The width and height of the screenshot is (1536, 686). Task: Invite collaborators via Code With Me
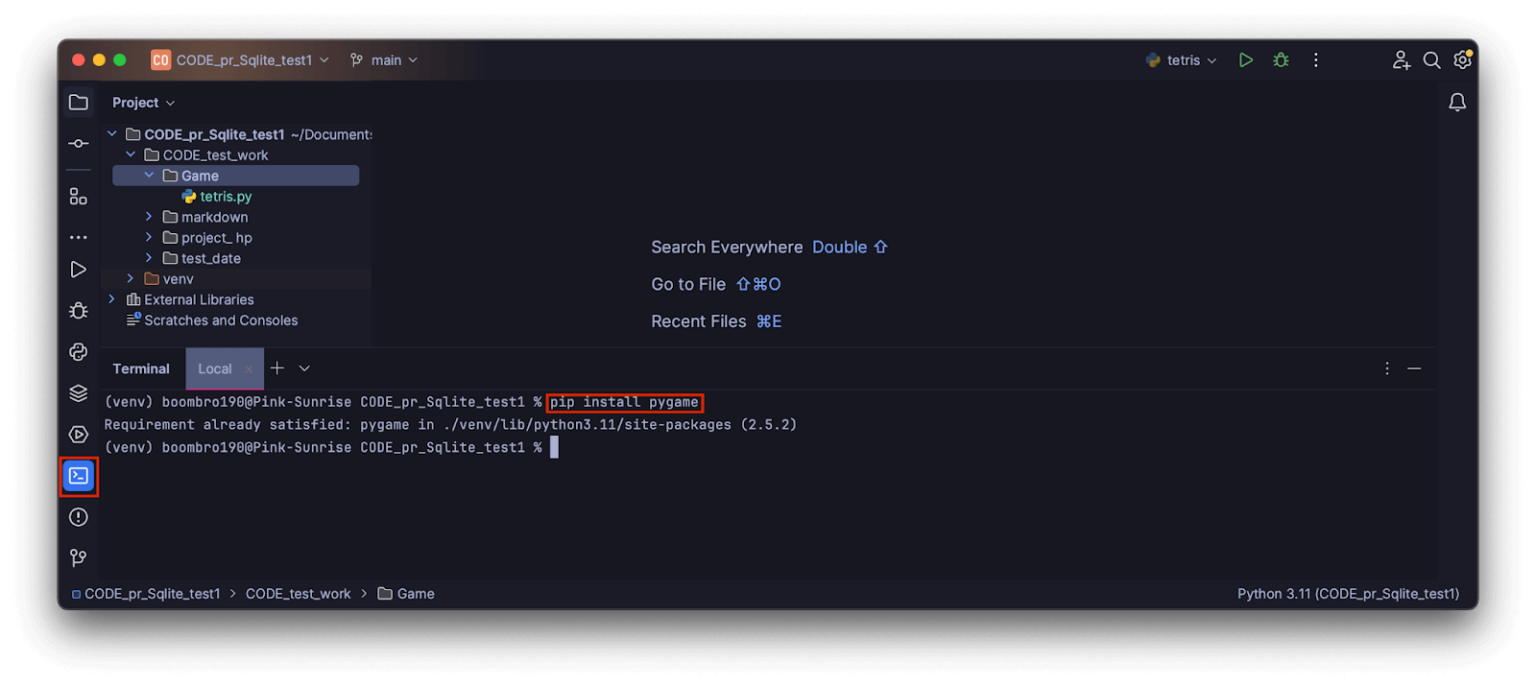[x=1401, y=60]
